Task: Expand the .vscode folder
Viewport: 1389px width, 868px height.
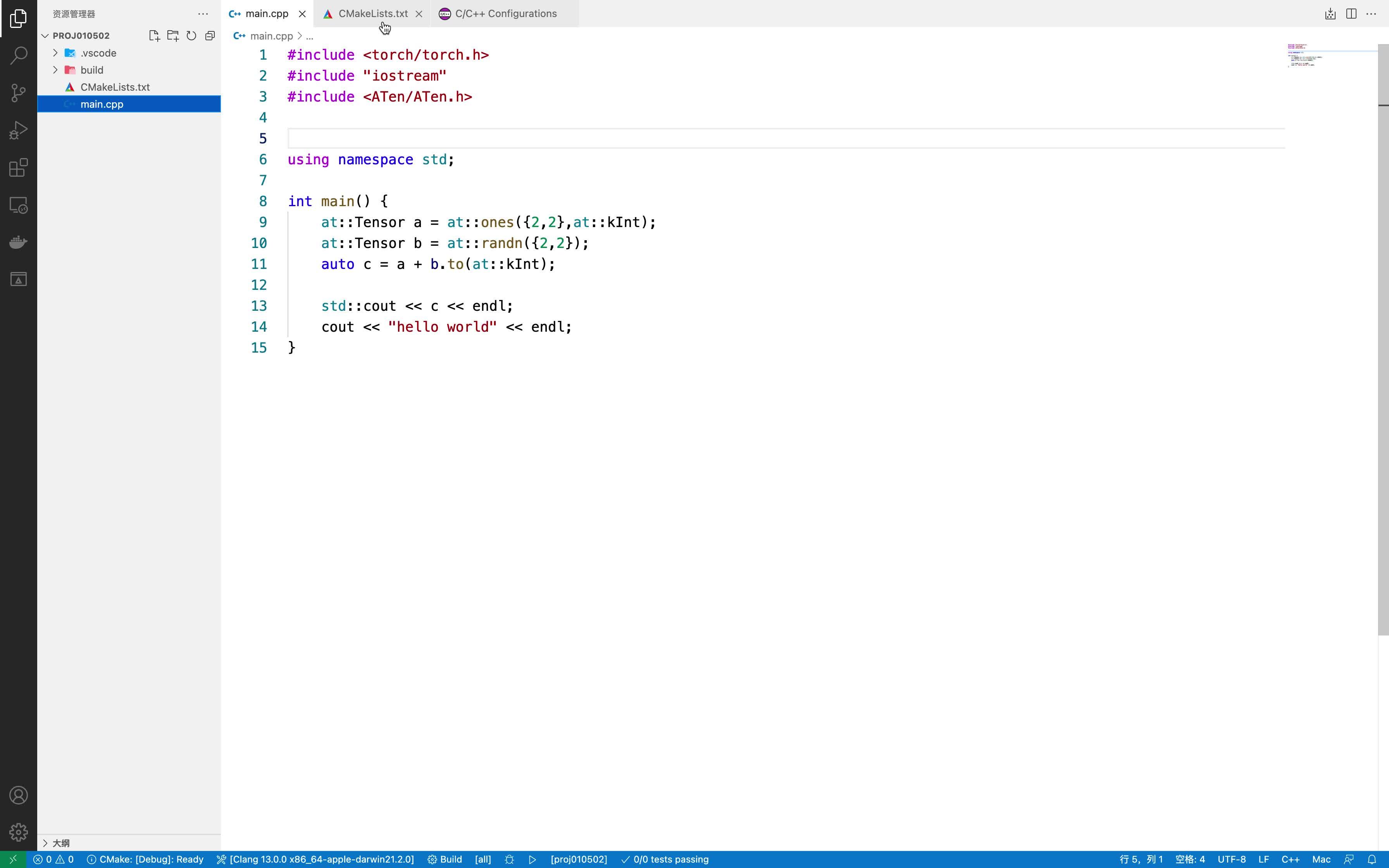Action: (x=55, y=52)
